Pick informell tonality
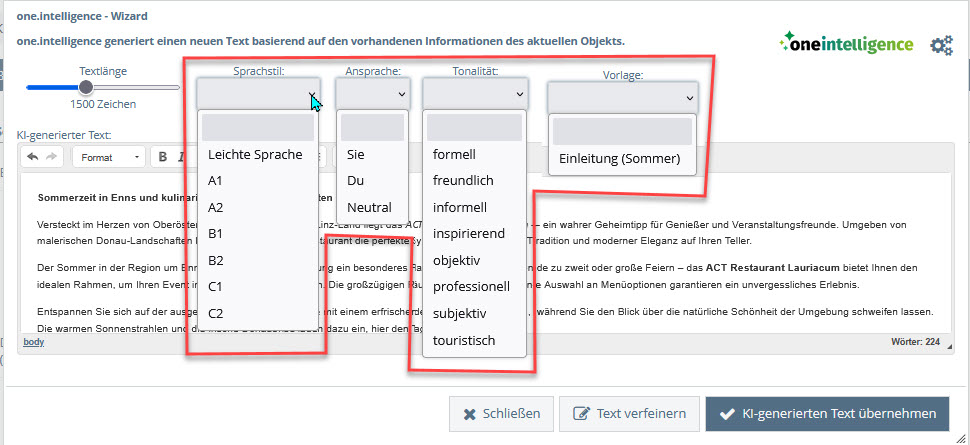This screenshot has width=970, height=445. 474,207
